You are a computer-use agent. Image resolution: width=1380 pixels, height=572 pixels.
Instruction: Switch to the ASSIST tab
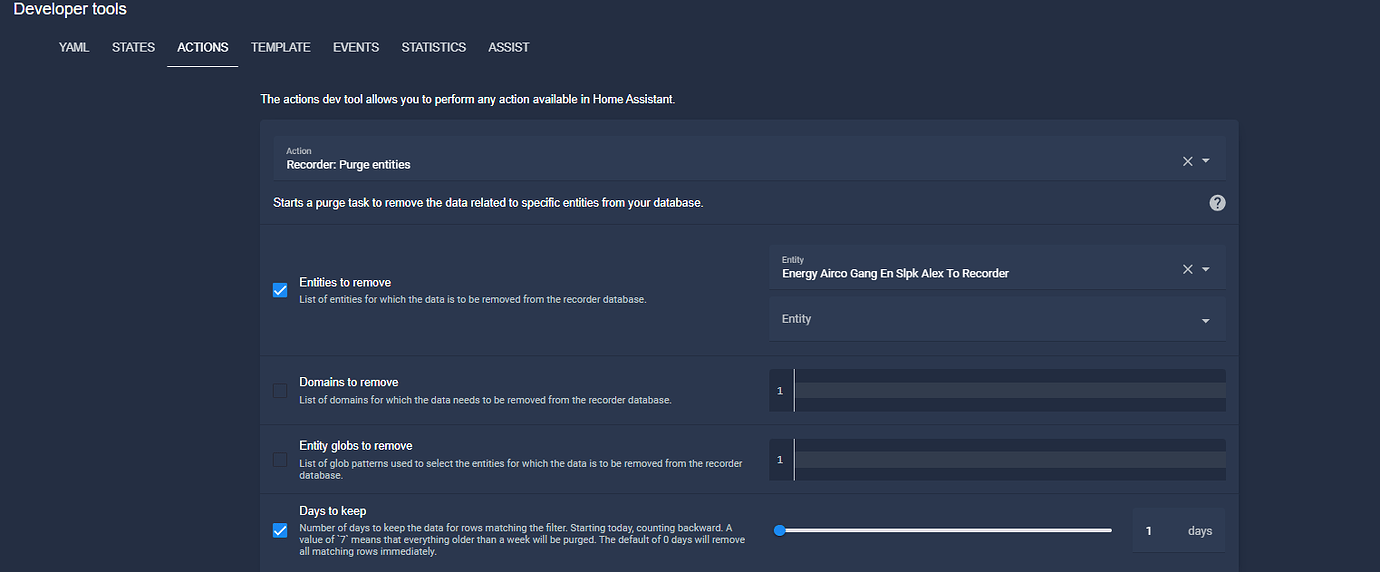pos(509,47)
